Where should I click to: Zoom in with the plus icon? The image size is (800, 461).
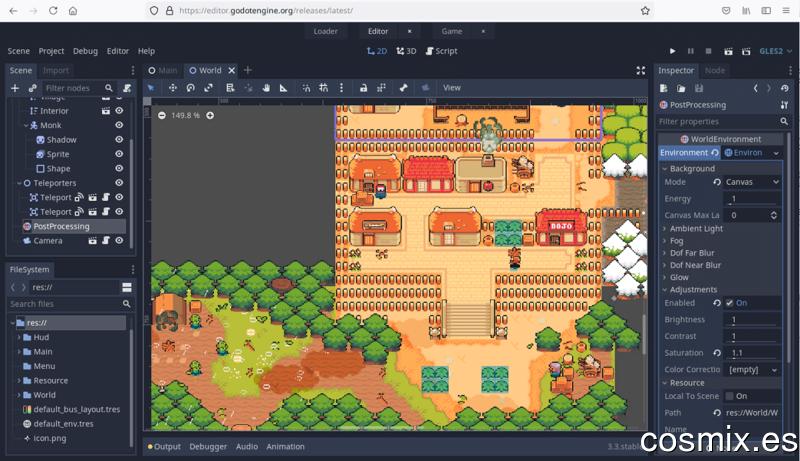pos(210,115)
